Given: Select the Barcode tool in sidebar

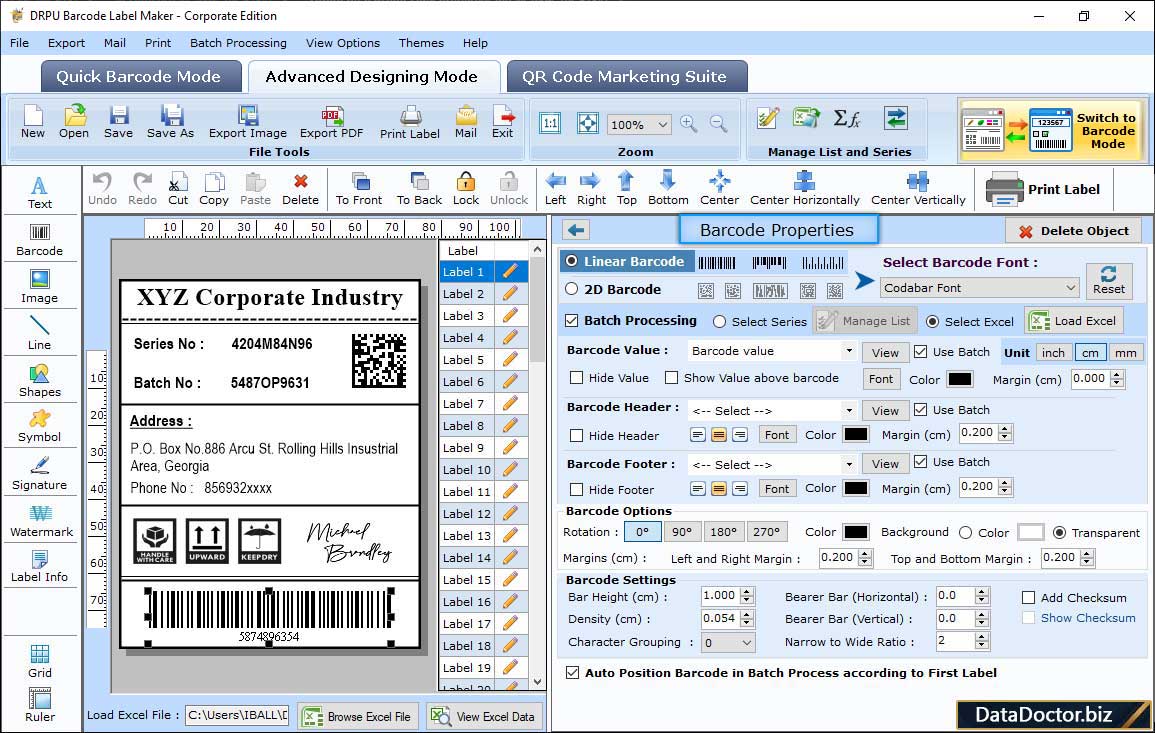Looking at the screenshot, I should pos(40,240).
